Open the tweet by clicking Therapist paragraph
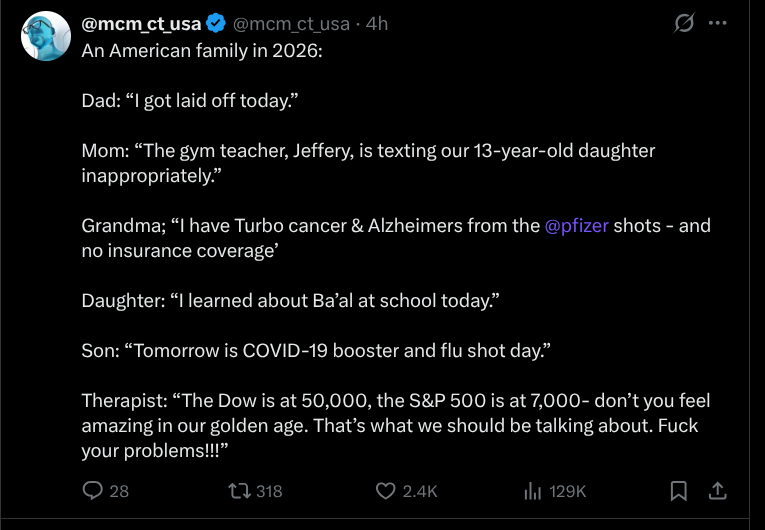This screenshot has width=765, height=530. pos(395,426)
